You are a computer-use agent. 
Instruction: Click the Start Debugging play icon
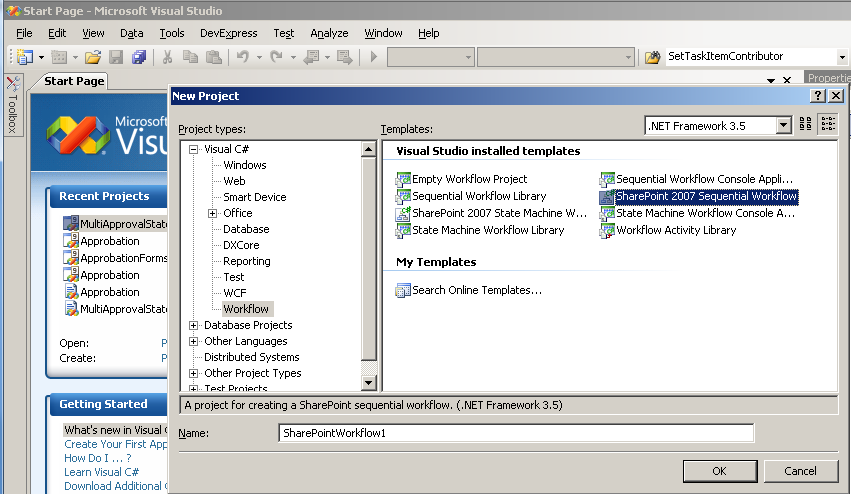pos(373,56)
